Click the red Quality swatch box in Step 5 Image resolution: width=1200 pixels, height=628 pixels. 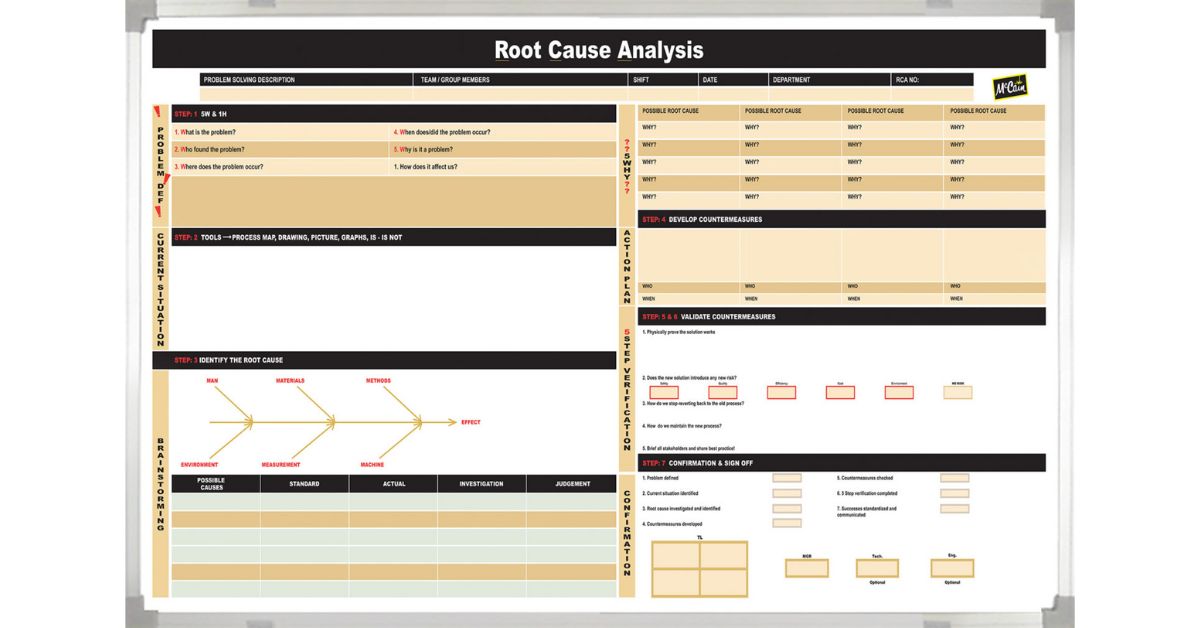click(x=722, y=392)
